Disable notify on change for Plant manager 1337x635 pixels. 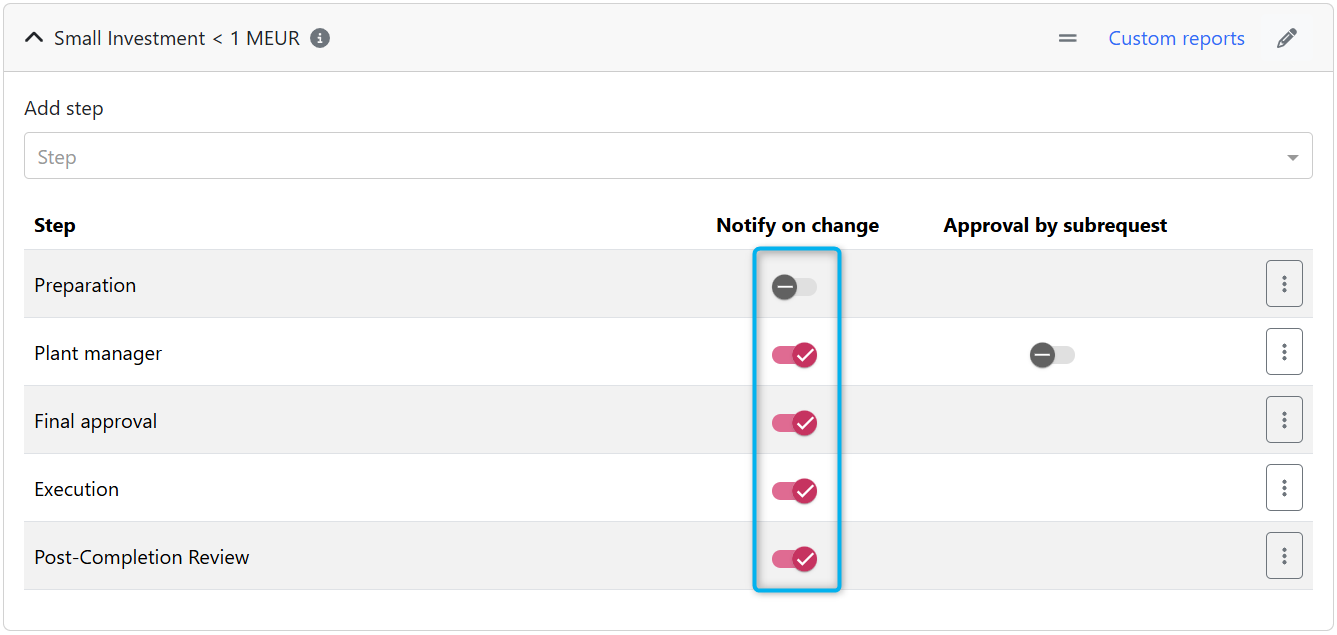[794, 355]
